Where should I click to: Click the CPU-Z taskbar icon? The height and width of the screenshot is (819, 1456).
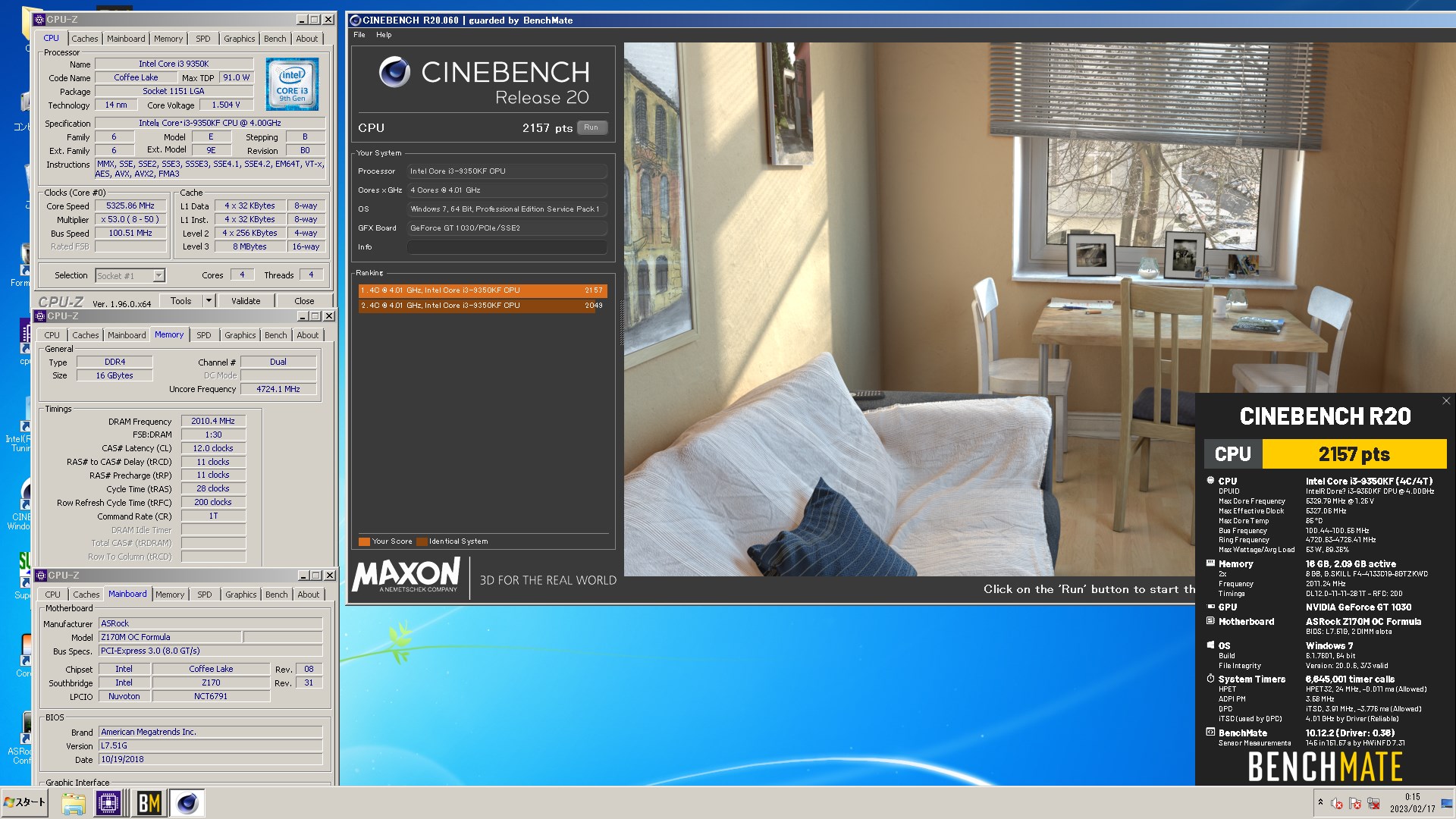[108, 803]
